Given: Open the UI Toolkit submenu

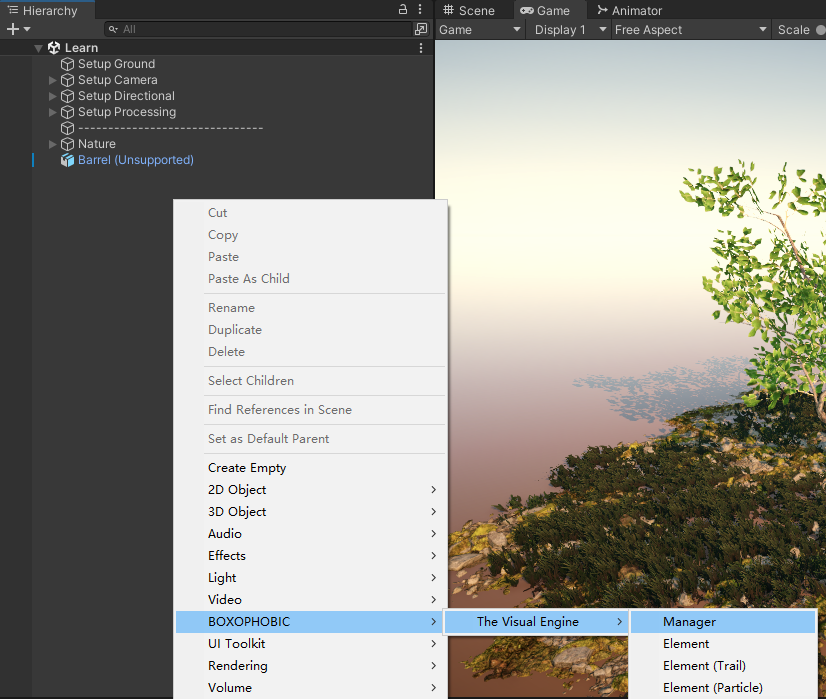Looking at the screenshot, I should [x=312, y=644].
